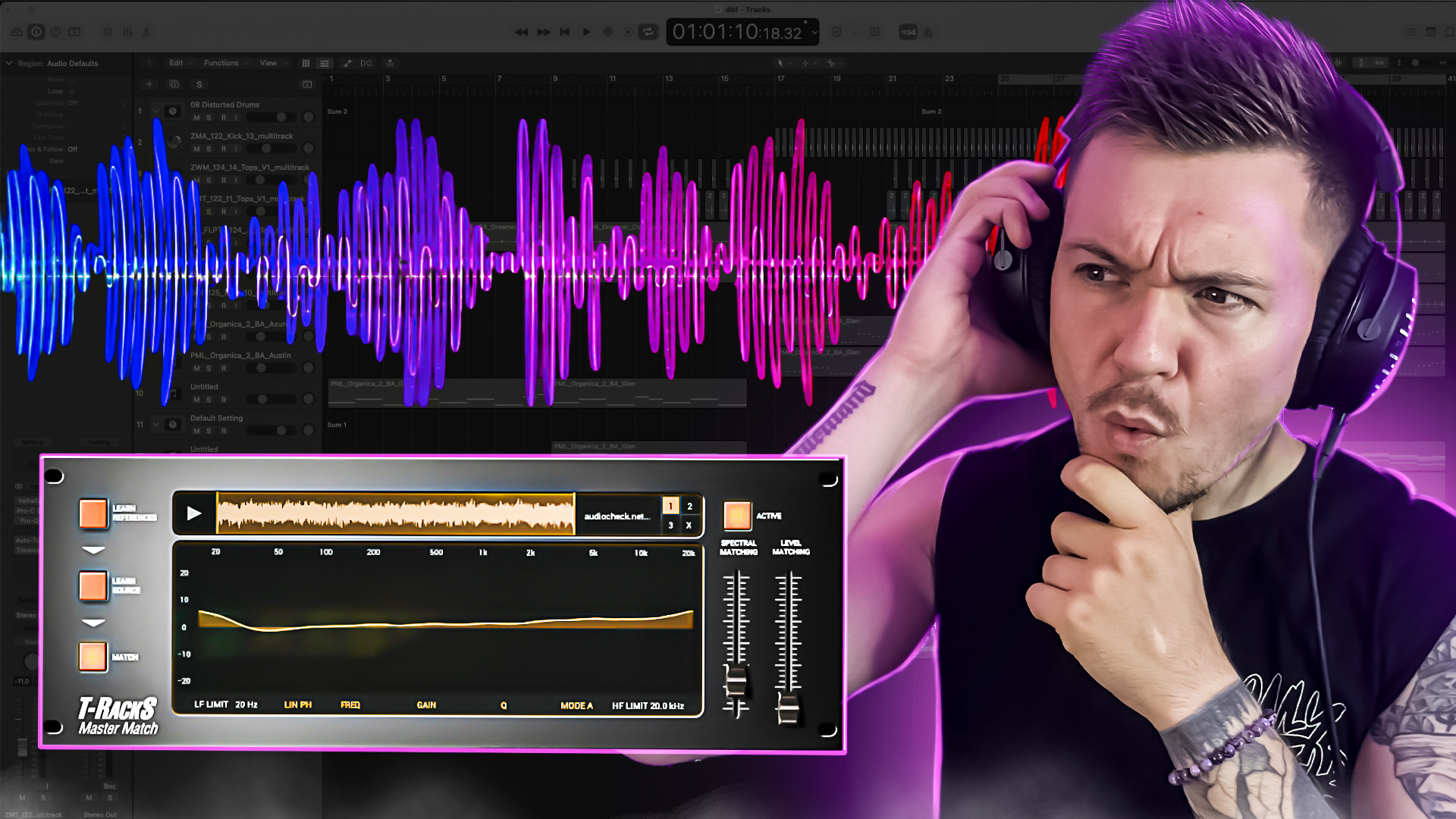1456x819 pixels.
Task: Click the MODE A label
Action: pos(576,705)
